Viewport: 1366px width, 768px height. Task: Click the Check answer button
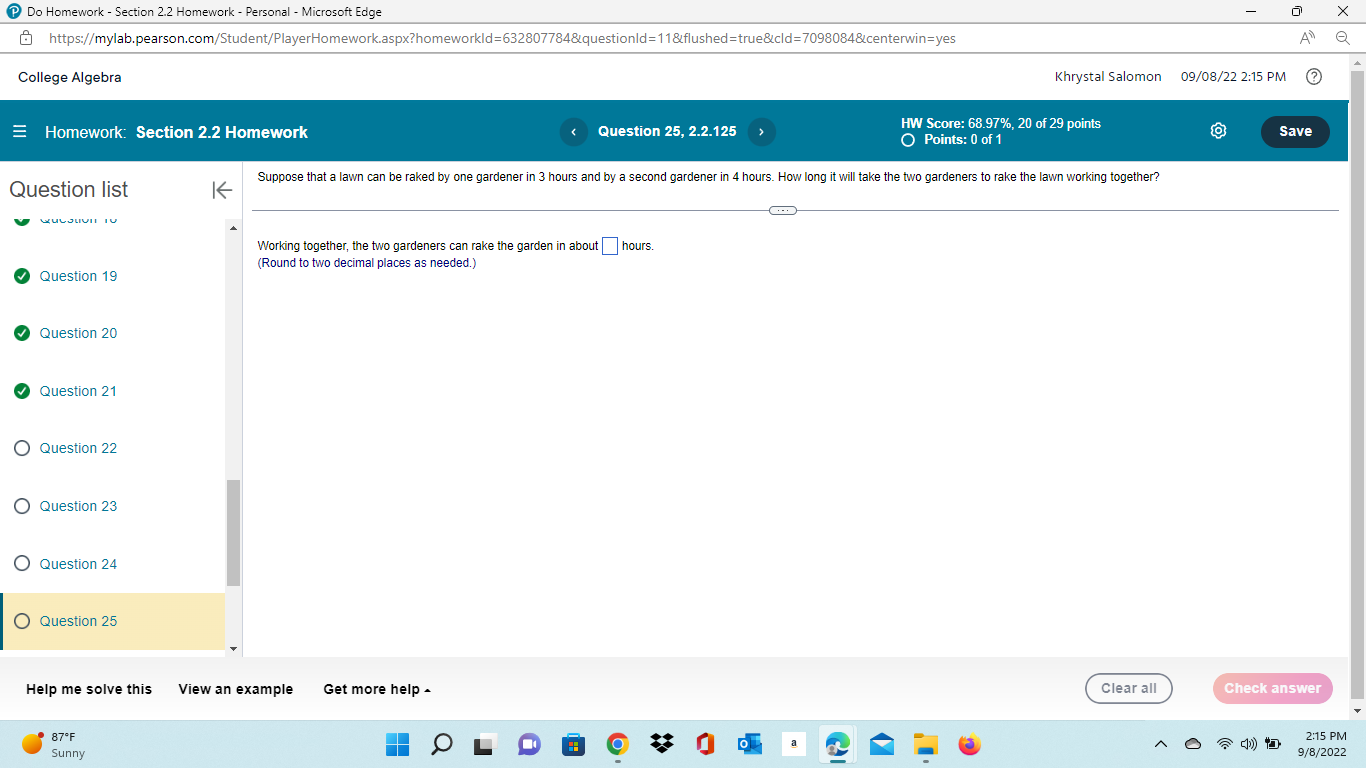click(x=1272, y=688)
